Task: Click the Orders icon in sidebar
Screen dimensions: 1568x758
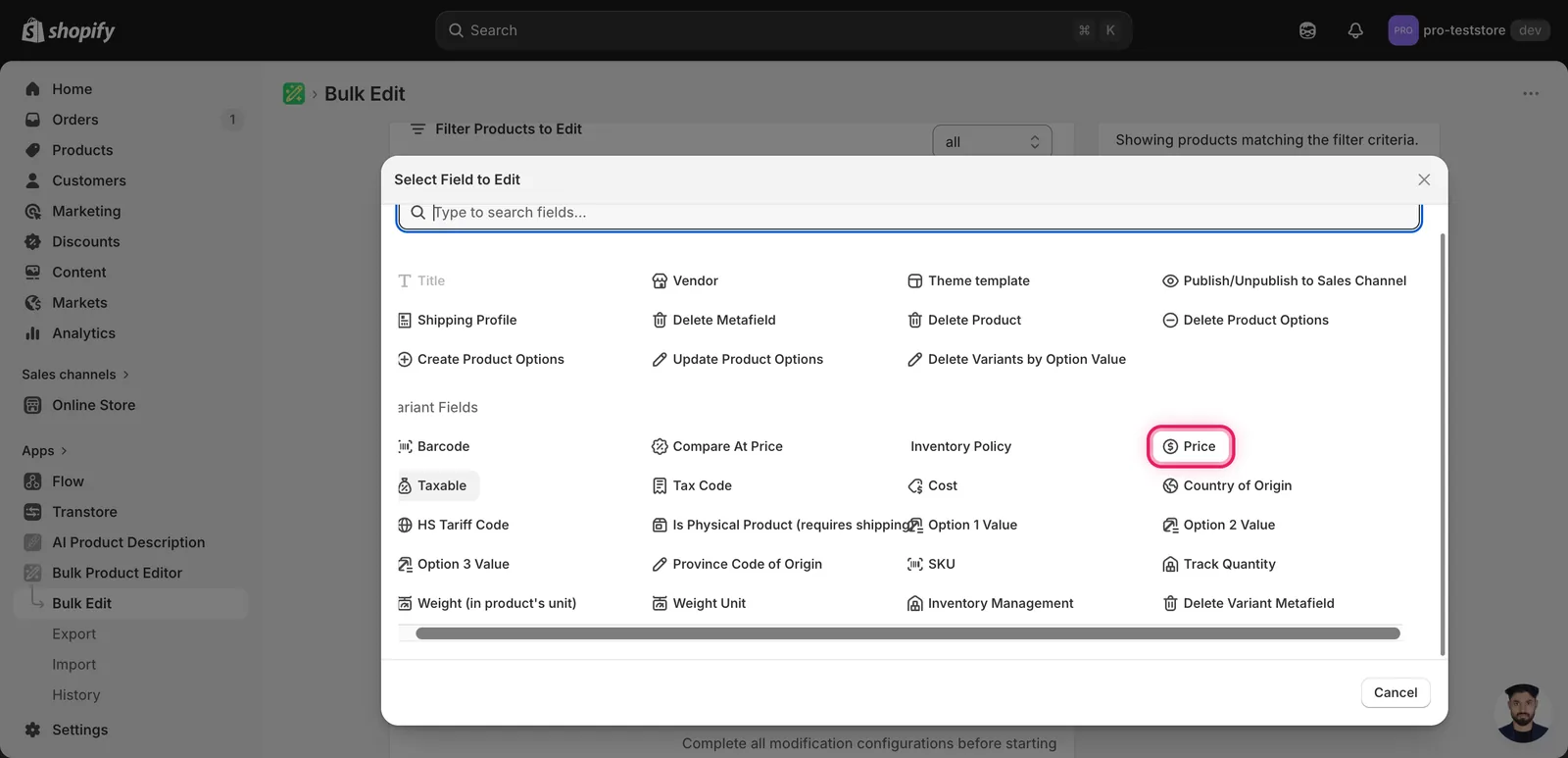Action: (x=32, y=120)
